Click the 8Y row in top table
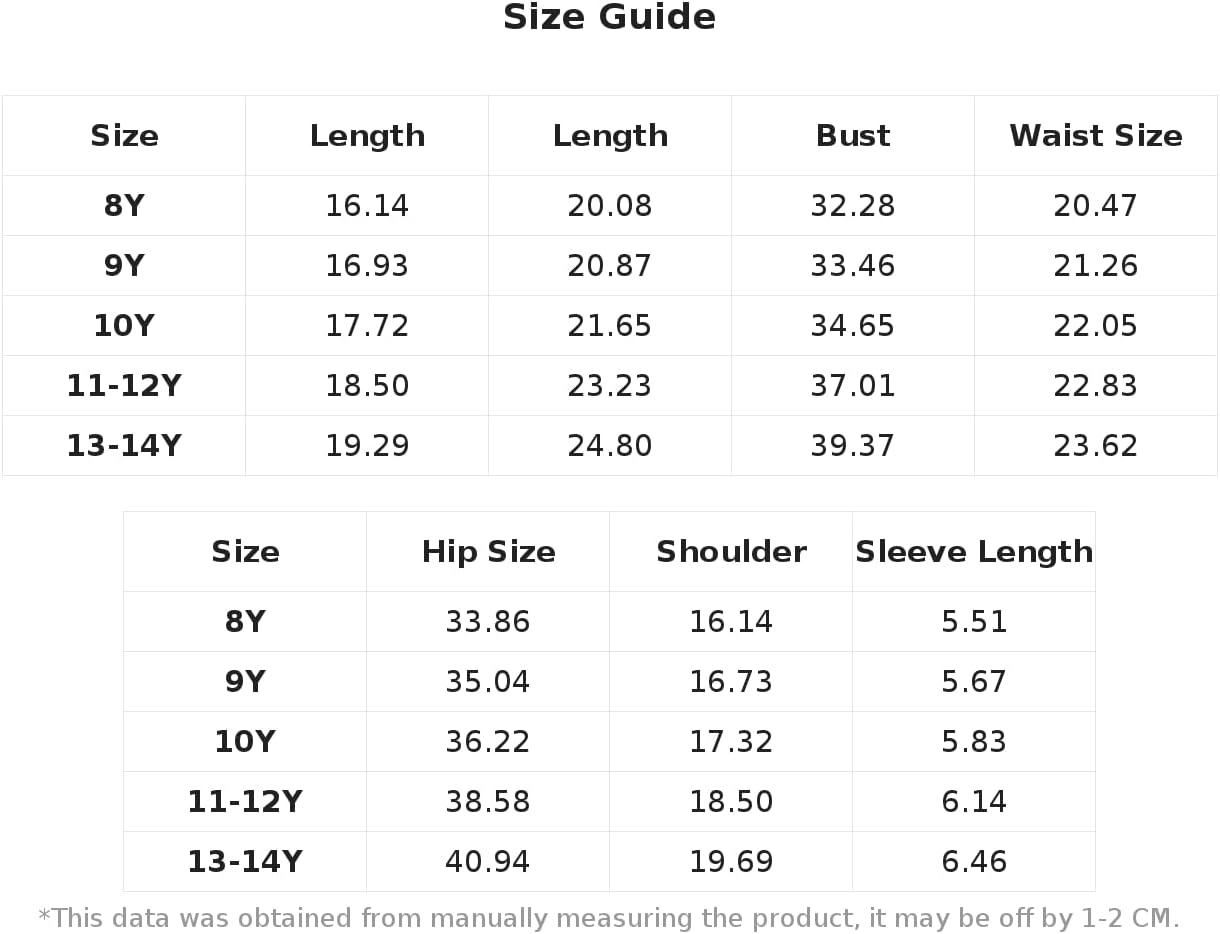Image resolution: width=1220 pixels, height=934 pixels. point(609,206)
